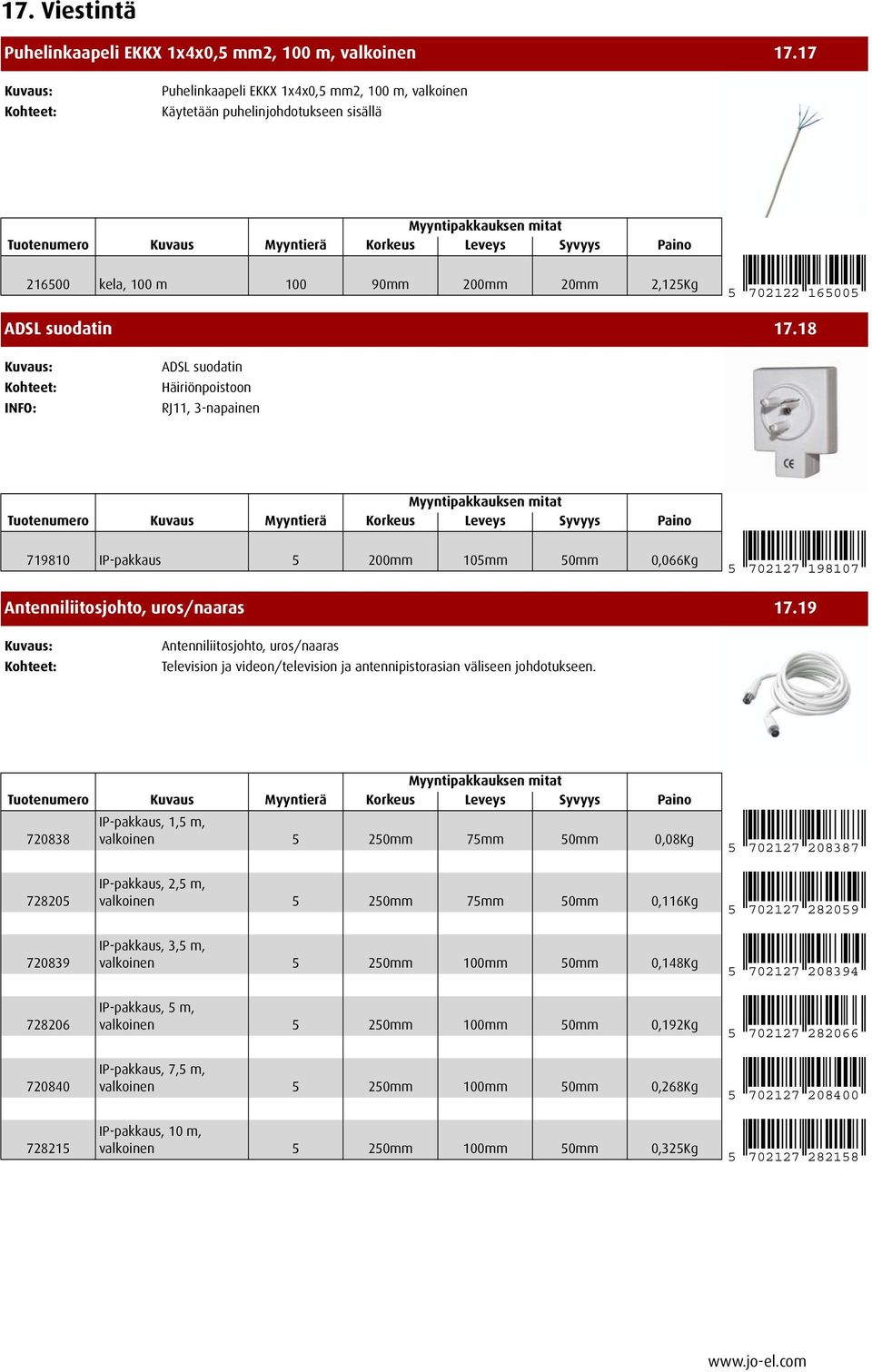Select section number 17.18
The width and height of the screenshot is (872, 1372).
(795, 329)
